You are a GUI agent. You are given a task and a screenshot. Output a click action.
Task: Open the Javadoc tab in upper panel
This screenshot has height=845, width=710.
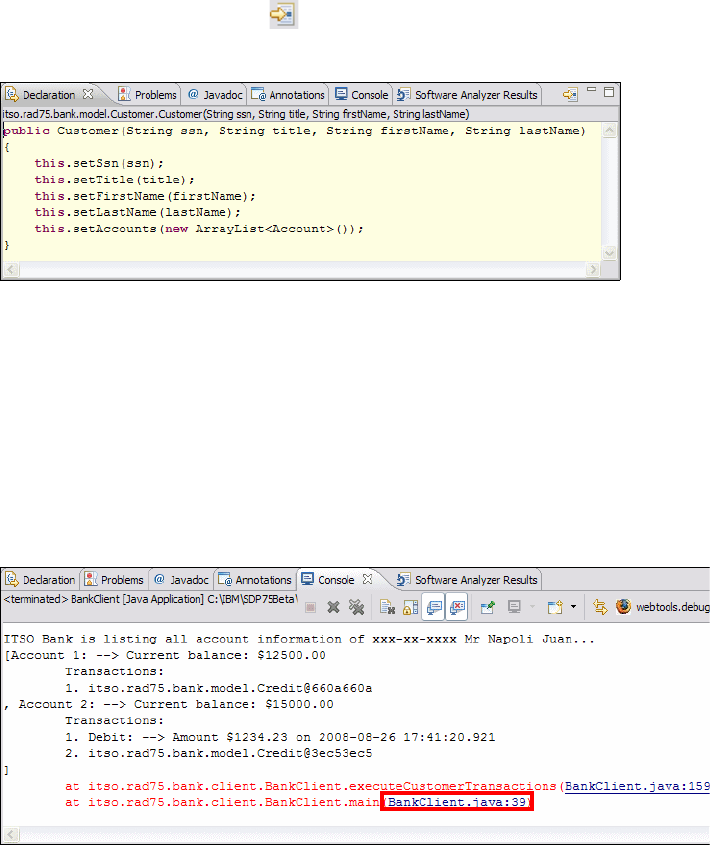coord(215,95)
